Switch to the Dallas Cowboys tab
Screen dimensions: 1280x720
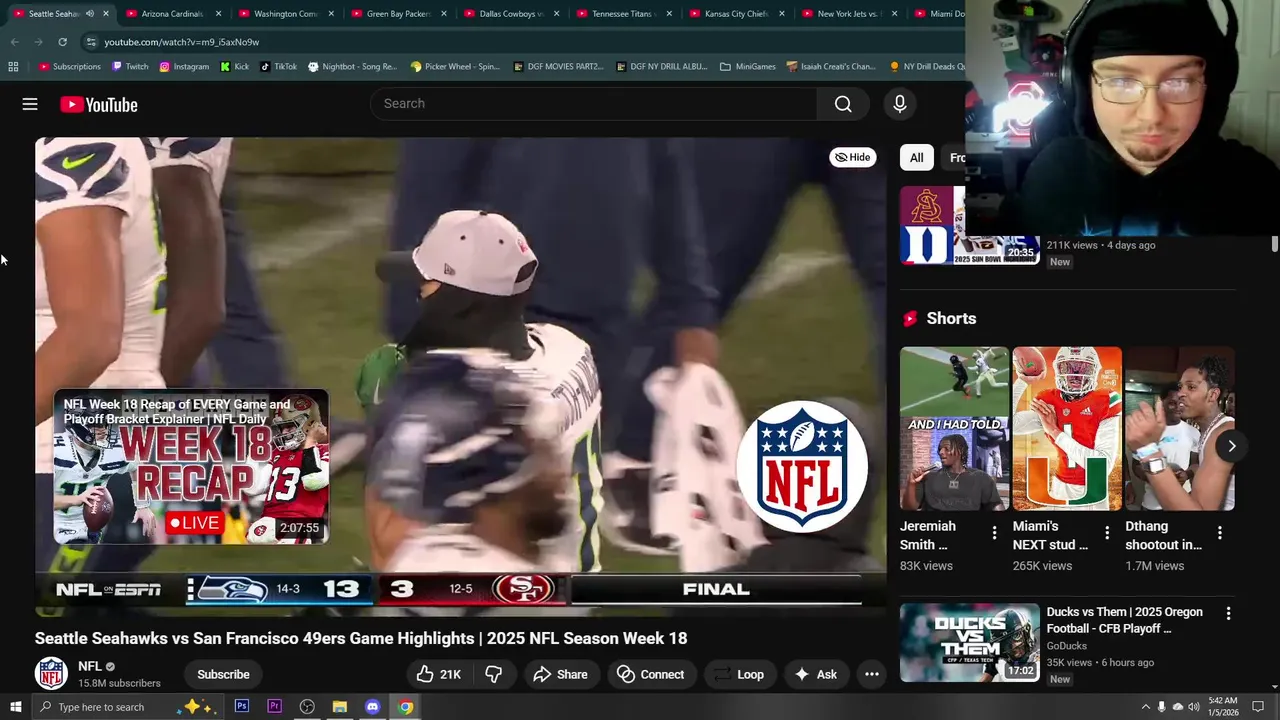click(510, 14)
